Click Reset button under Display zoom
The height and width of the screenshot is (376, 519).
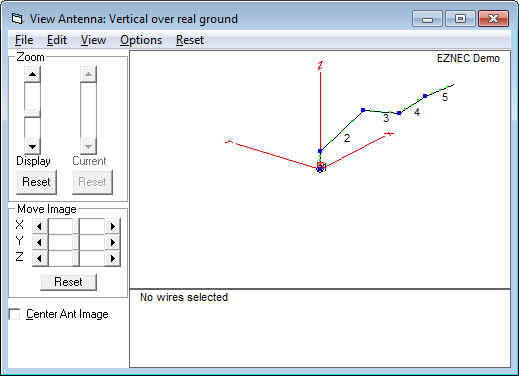36,182
